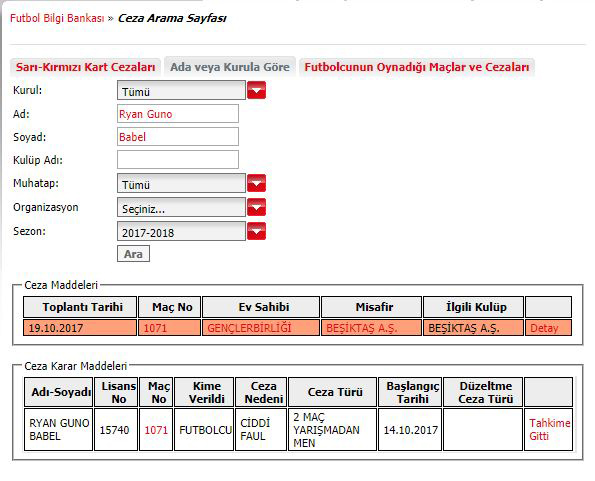
Task: Open the Muhatap combo box
Action: tap(181, 184)
